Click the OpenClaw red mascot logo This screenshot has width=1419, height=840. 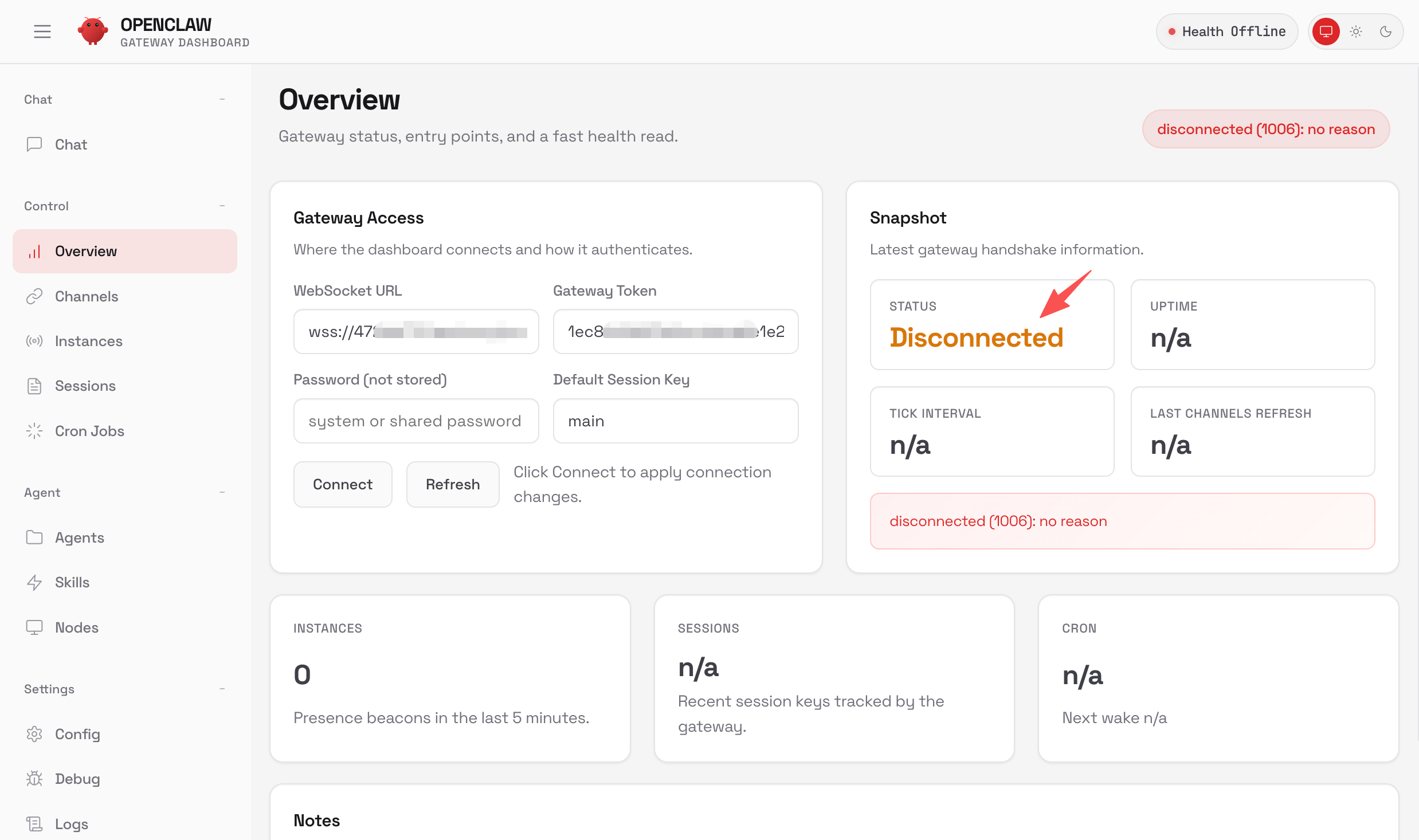(92, 31)
